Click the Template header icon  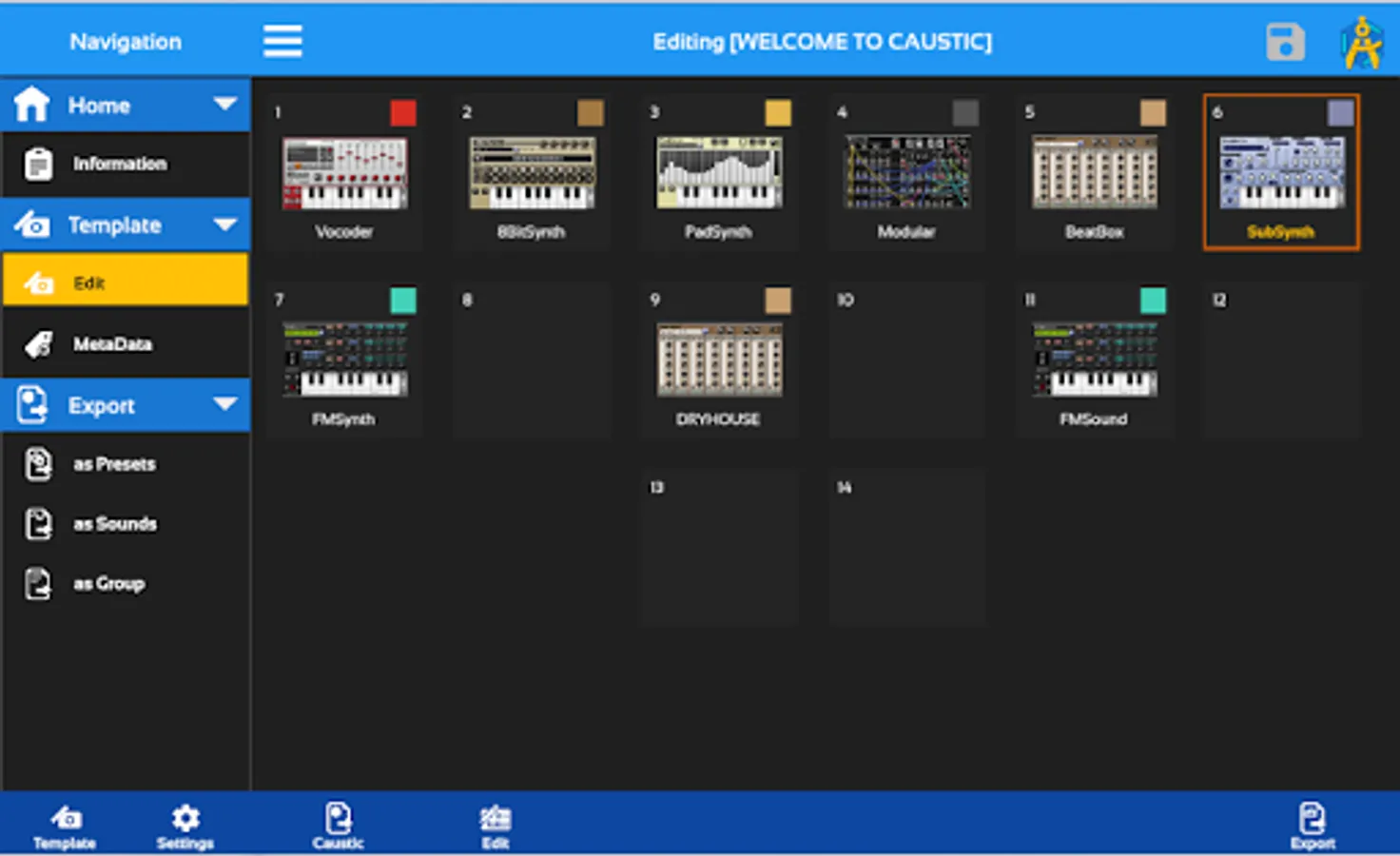click(31, 224)
